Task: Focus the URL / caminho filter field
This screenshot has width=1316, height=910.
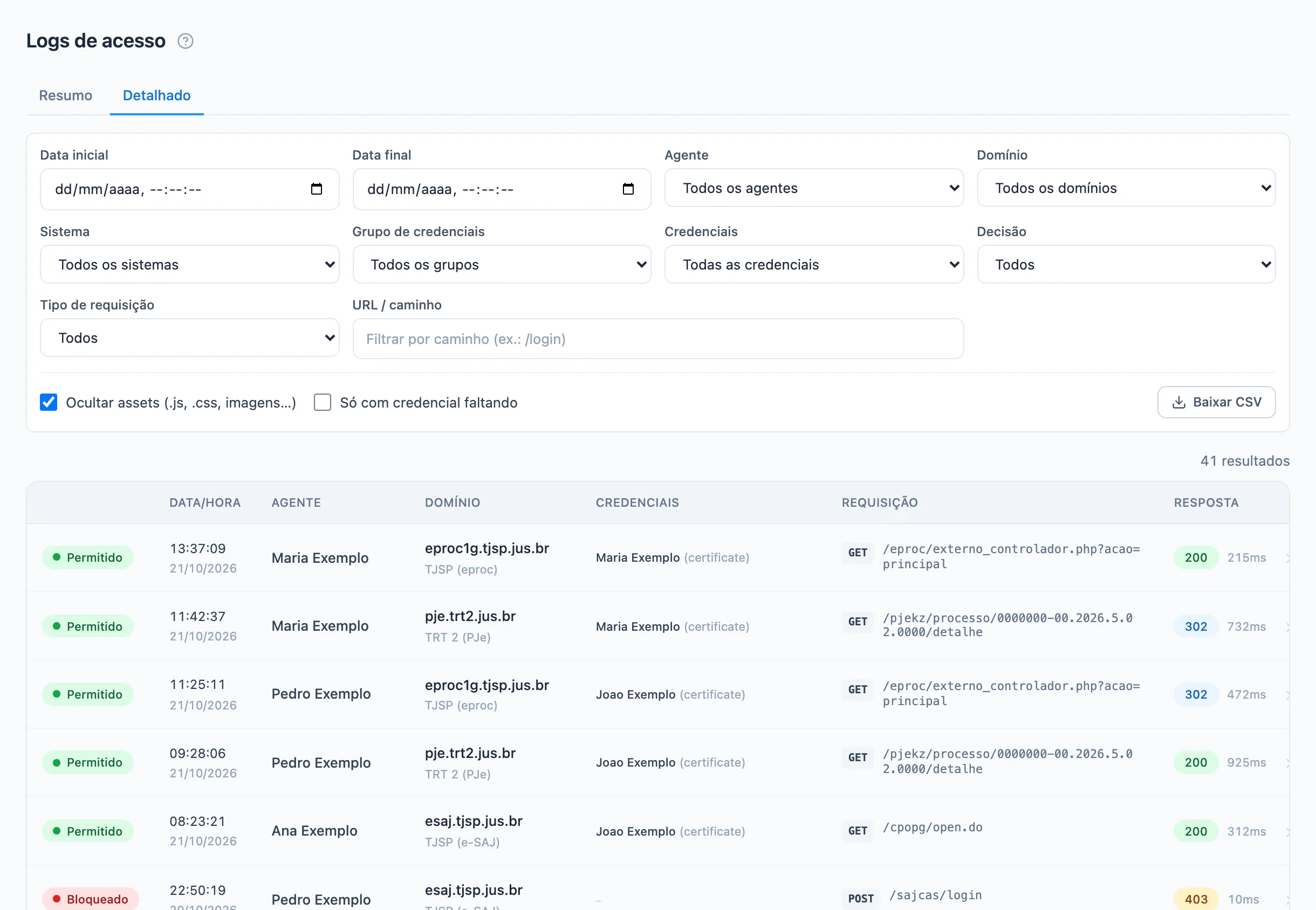Action: click(x=659, y=339)
